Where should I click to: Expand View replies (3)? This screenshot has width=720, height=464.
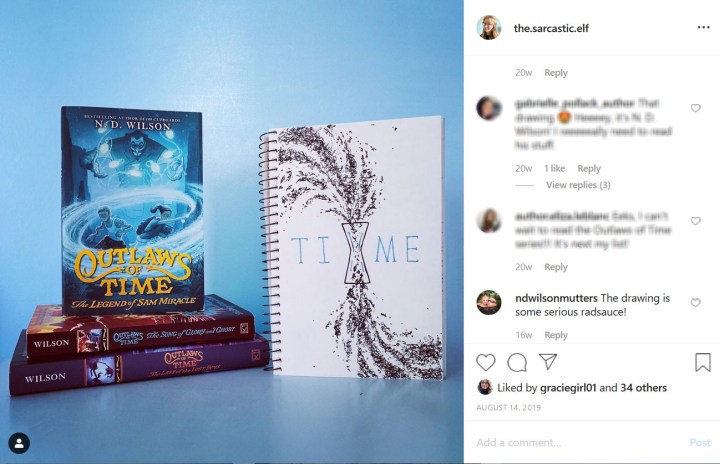[578, 185]
